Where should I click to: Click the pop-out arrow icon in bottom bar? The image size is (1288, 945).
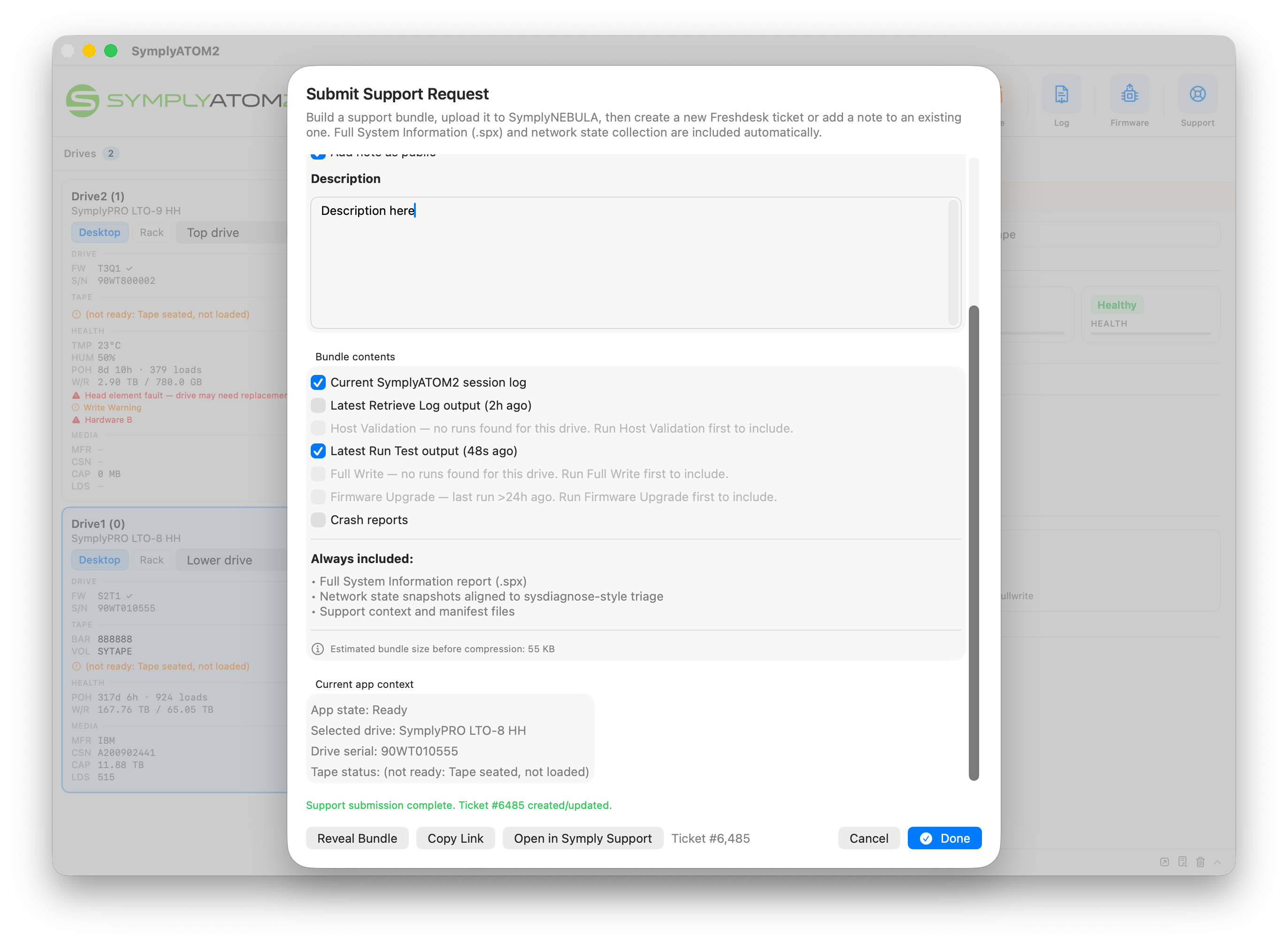click(x=1164, y=861)
